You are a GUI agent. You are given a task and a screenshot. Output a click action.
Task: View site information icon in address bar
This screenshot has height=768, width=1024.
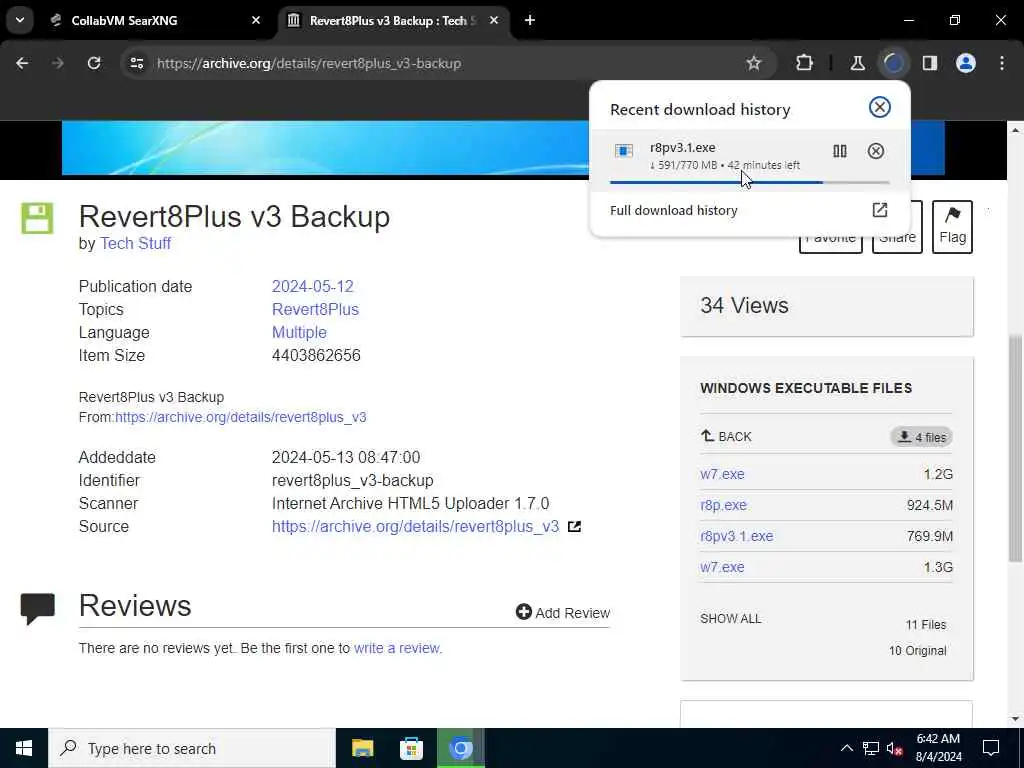[x=136, y=63]
